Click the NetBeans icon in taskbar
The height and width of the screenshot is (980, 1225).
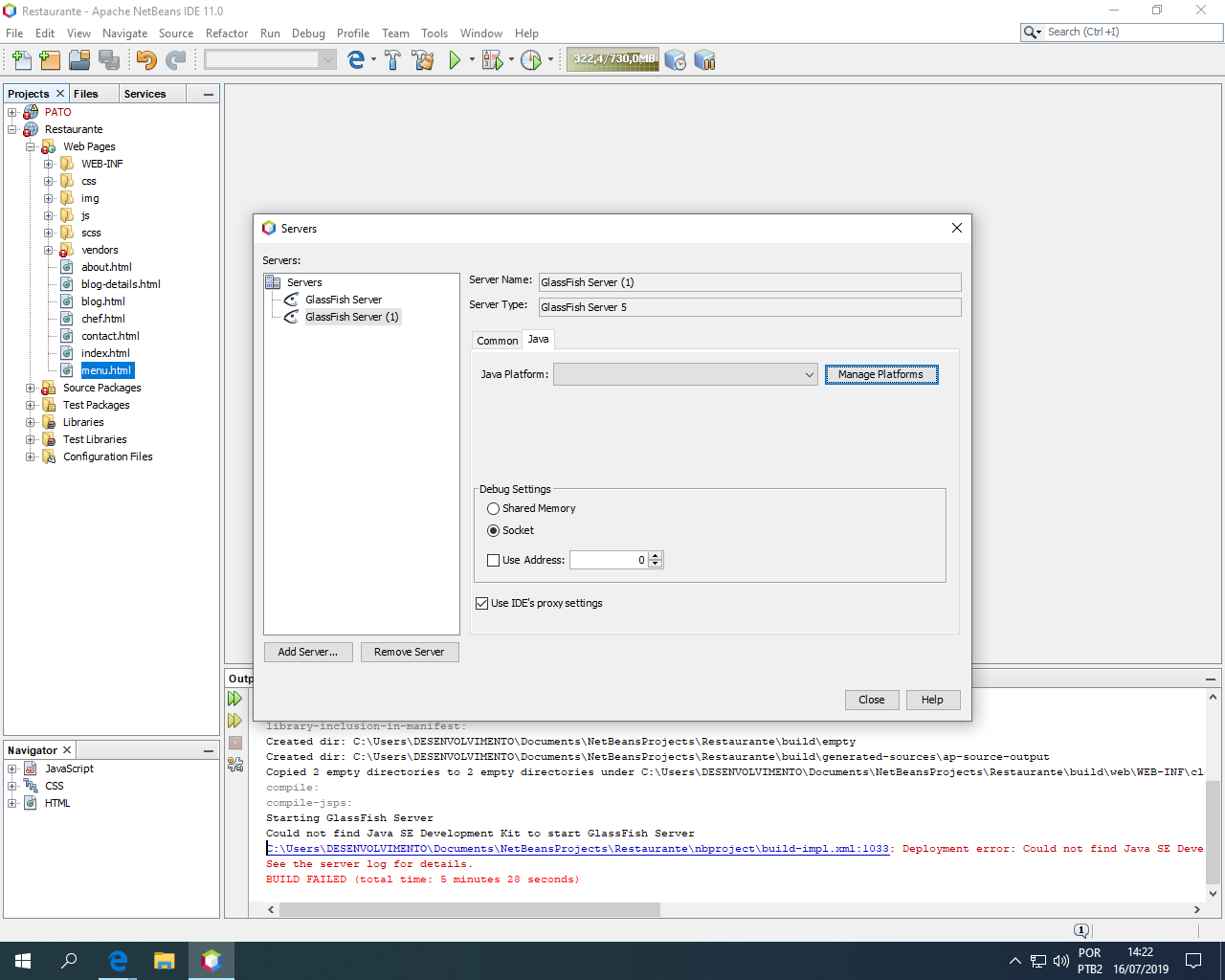pyautogui.click(x=212, y=961)
